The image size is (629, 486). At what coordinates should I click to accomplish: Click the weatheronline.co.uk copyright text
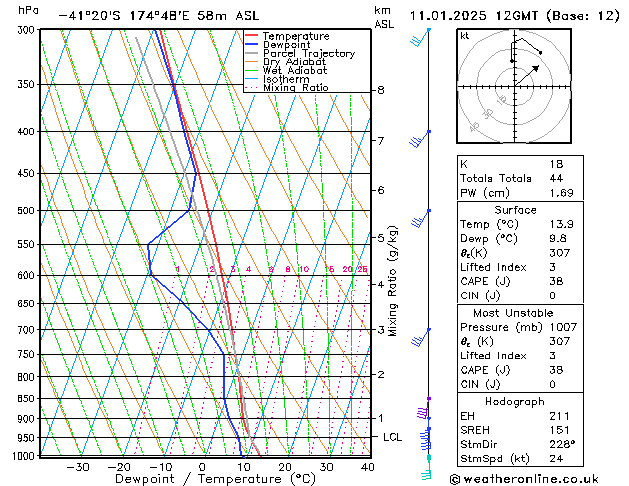pyautogui.click(x=525, y=479)
